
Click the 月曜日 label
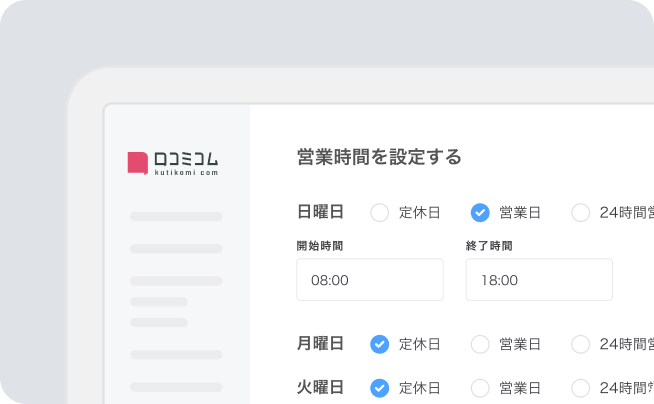point(320,344)
